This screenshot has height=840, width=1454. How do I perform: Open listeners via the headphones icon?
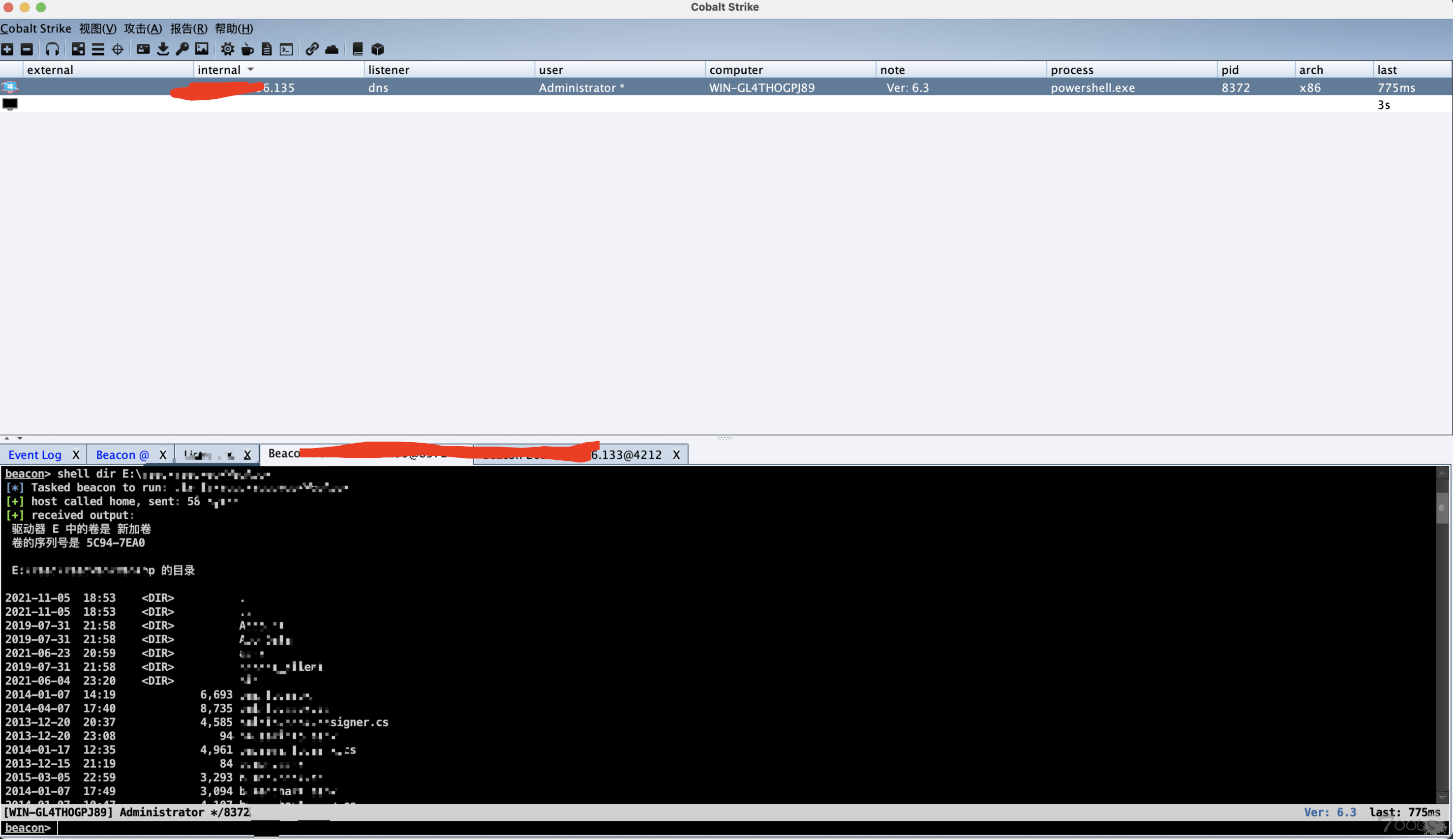pyautogui.click(x=52, y=49)
